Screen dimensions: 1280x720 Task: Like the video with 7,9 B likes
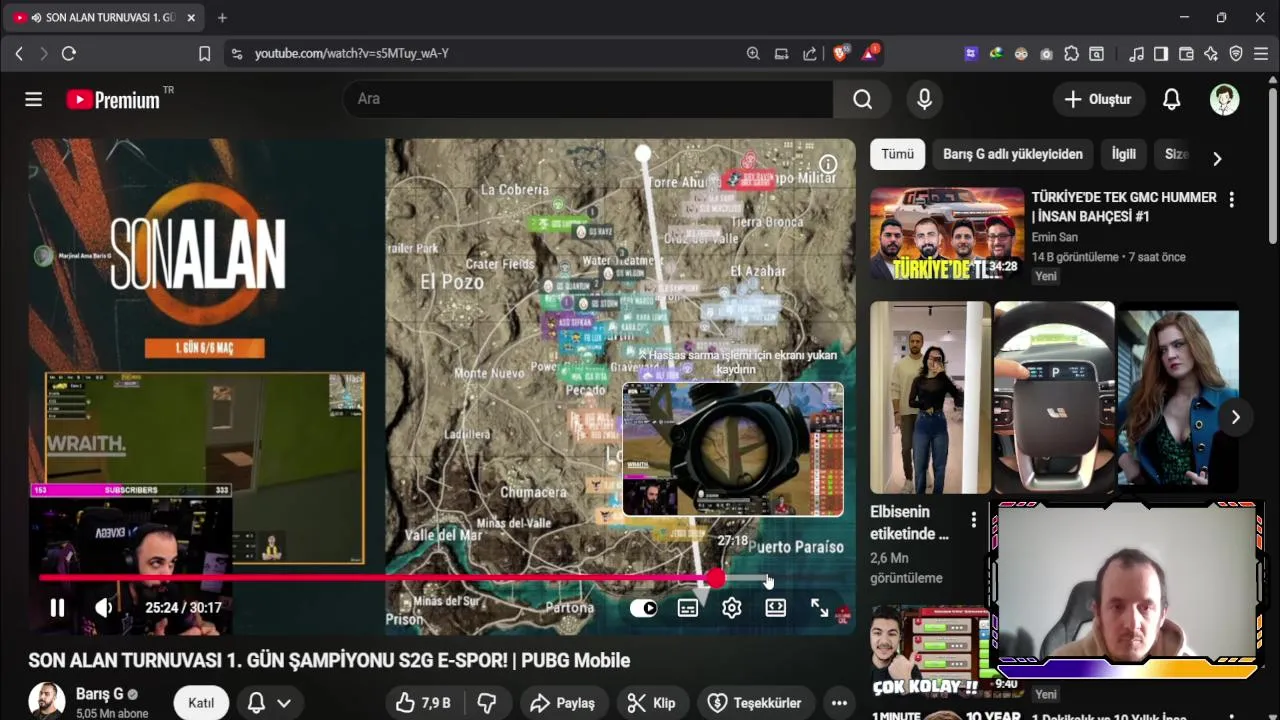[x=423, y=703]
